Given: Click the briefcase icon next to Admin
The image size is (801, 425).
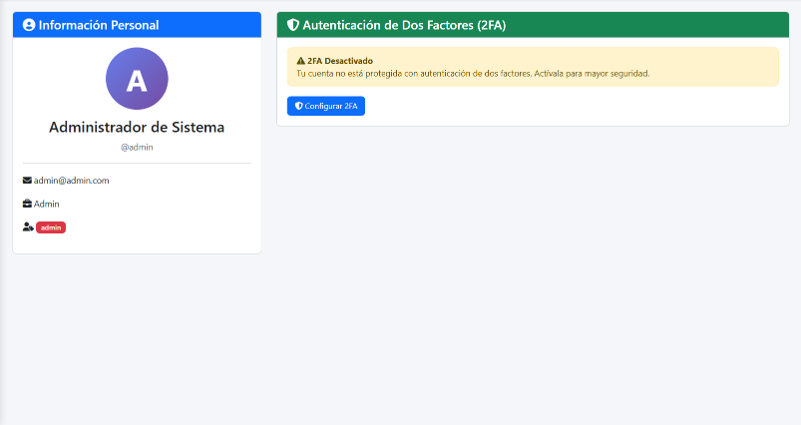Looking at the screenshot, I should pos(27,204).
